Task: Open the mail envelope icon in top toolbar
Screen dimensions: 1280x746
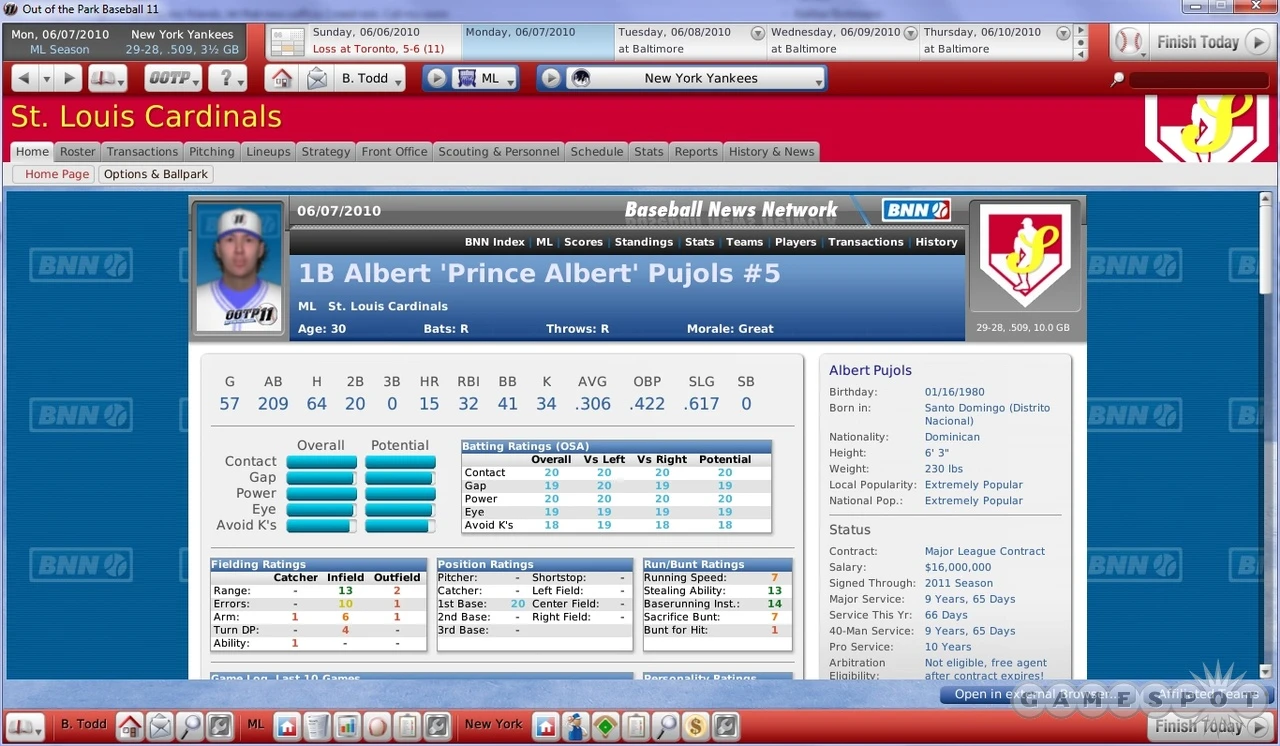Action: [317, 78]
